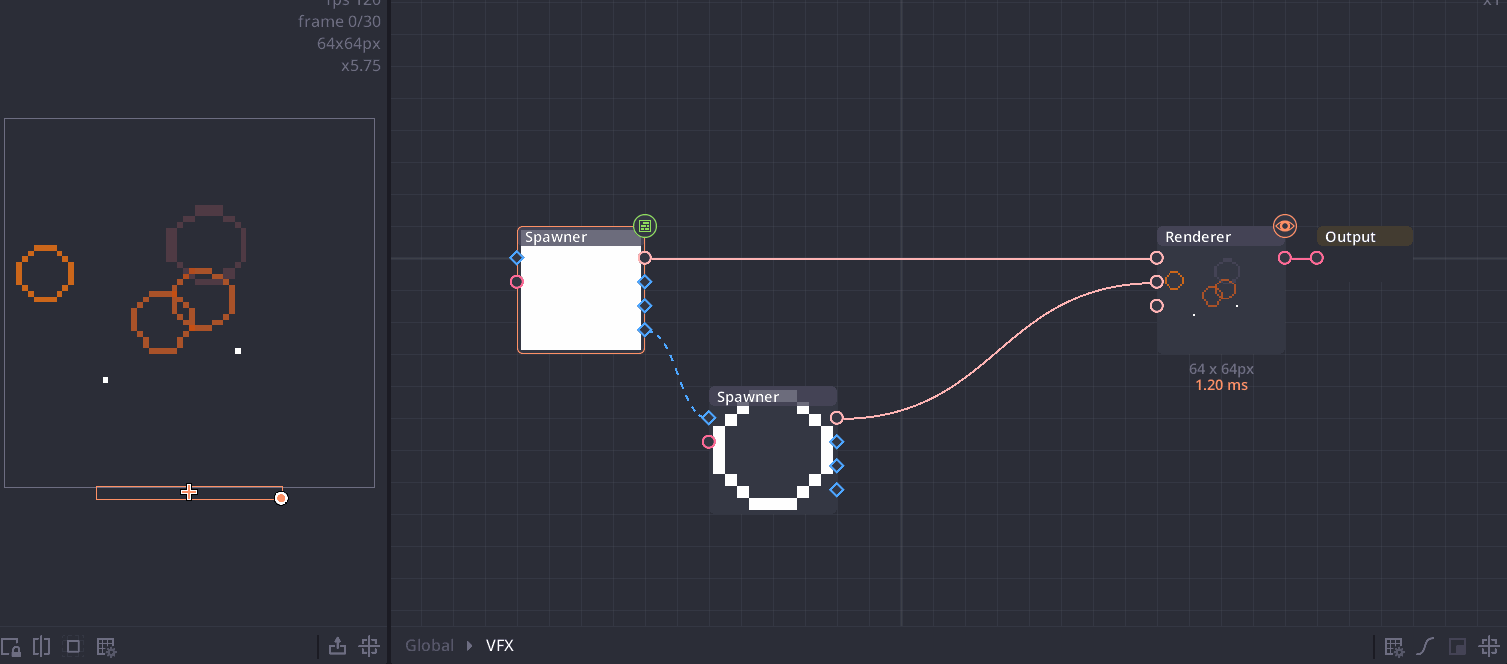Click top Spawner's bottom blue diamond output
Image resolution: width=1507 pixels, height=664 pixels.
click(645, 330)
